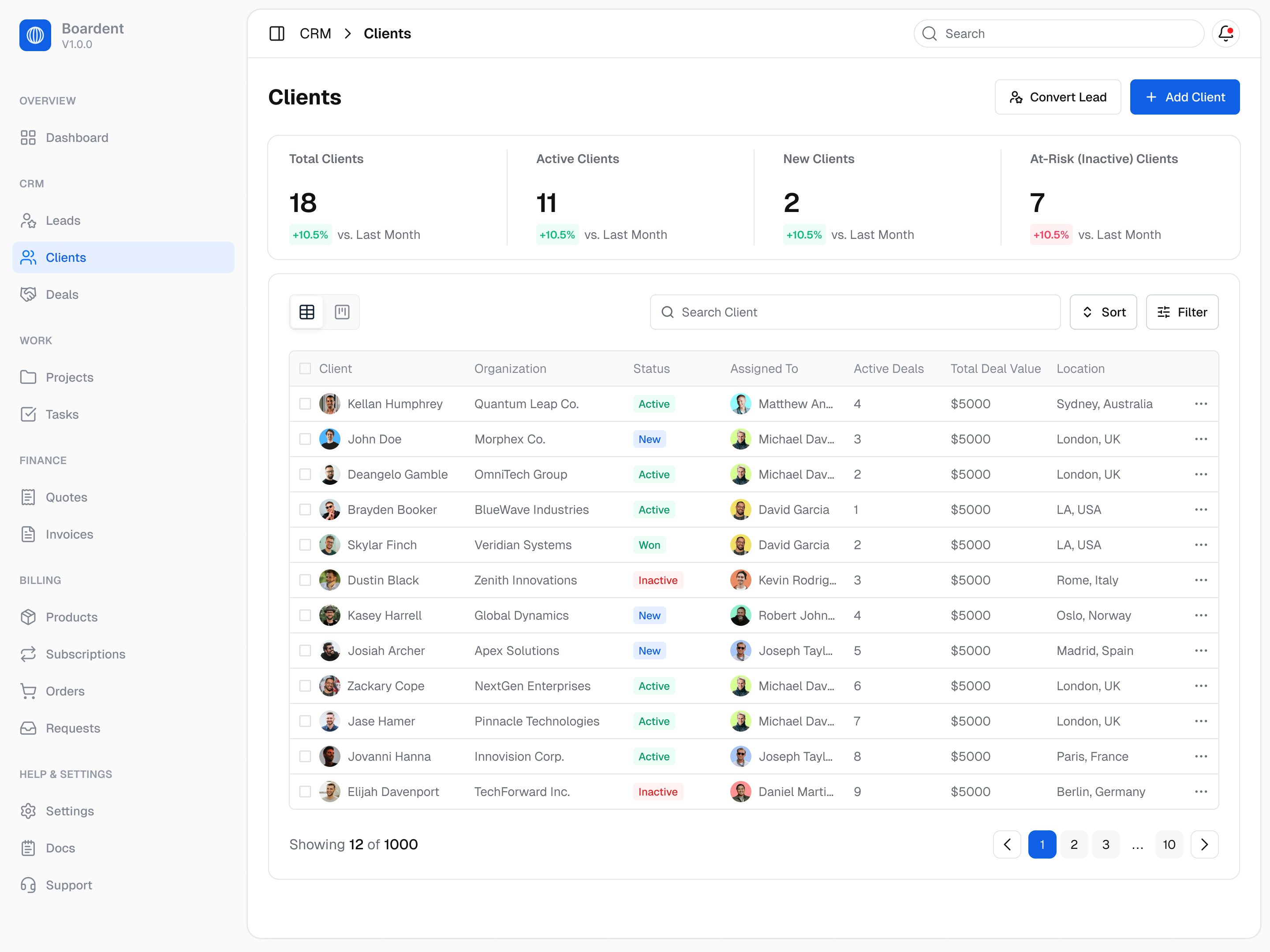Switch to table grid view

(x=307, y=312)
